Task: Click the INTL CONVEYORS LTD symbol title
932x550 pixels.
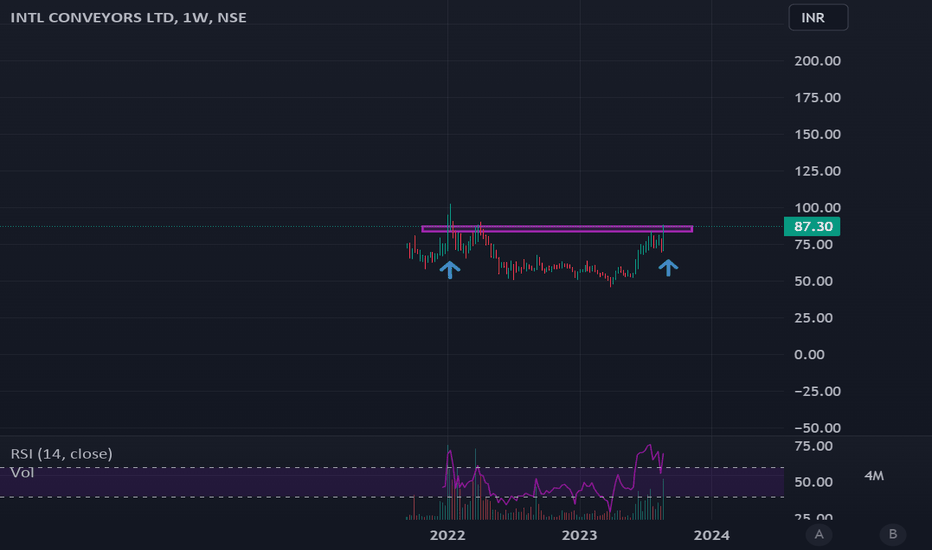Action: point(128,18)
